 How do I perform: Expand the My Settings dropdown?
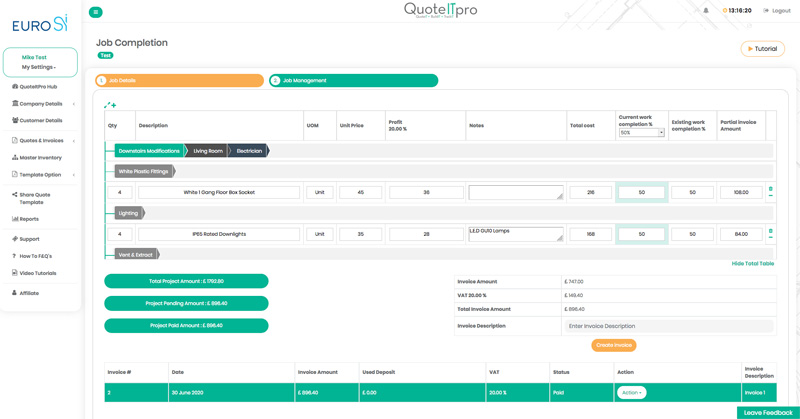pyautogui.click(x=39, y=67)
